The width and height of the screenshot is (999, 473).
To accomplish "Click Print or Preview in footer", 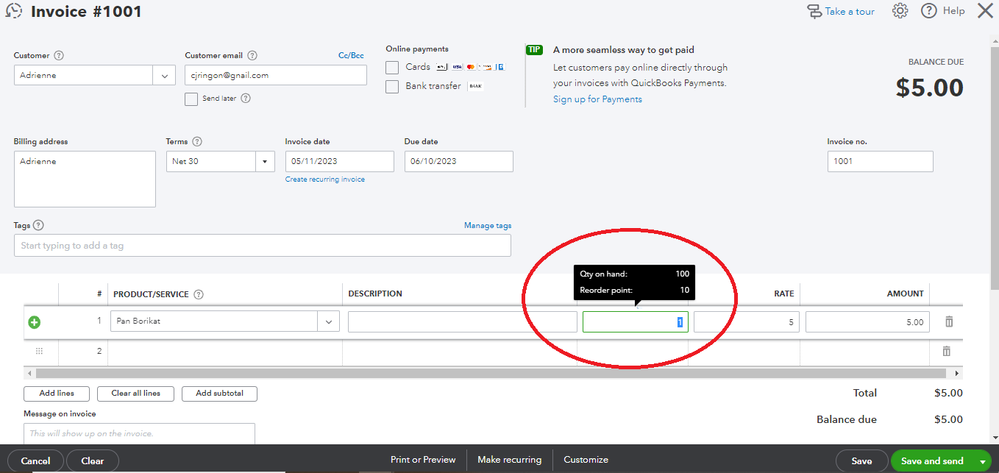I will [423, 460].
